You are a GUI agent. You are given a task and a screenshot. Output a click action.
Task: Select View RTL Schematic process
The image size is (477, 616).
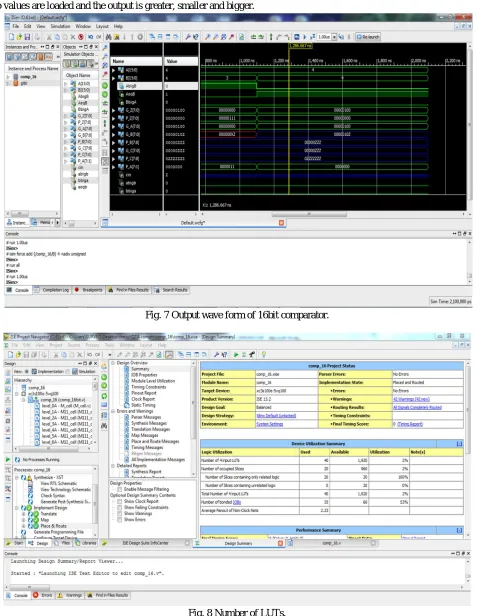tap(59, 484)
